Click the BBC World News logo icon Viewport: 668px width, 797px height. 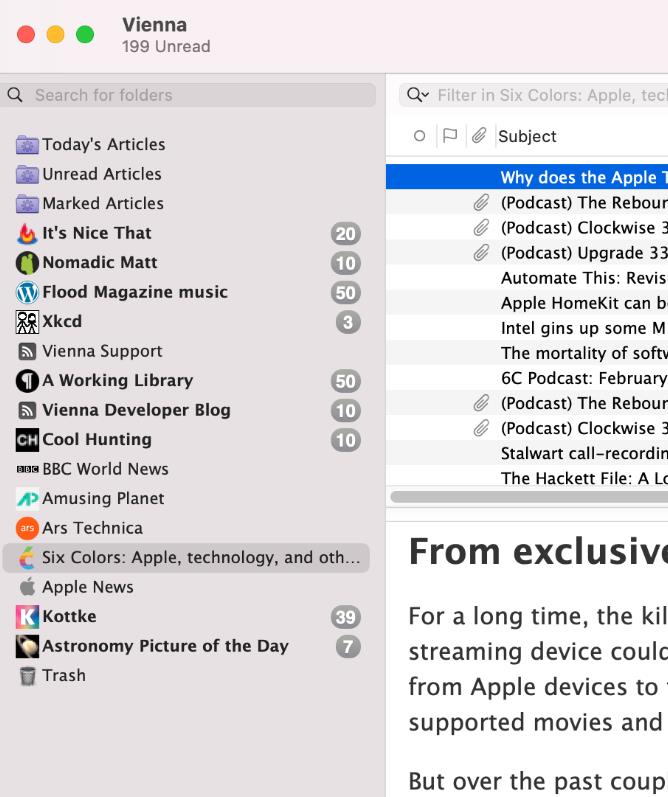pyautogui.click(x=27, y=469)
